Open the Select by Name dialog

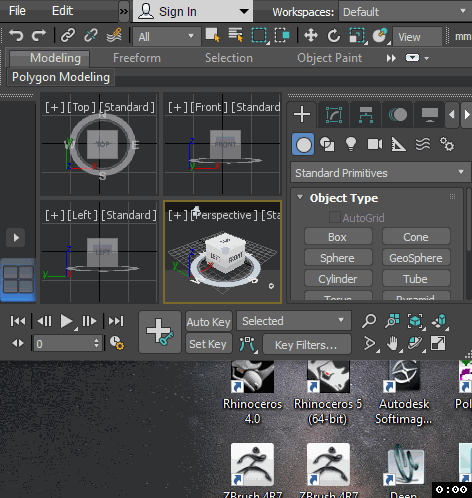(236, 35)
